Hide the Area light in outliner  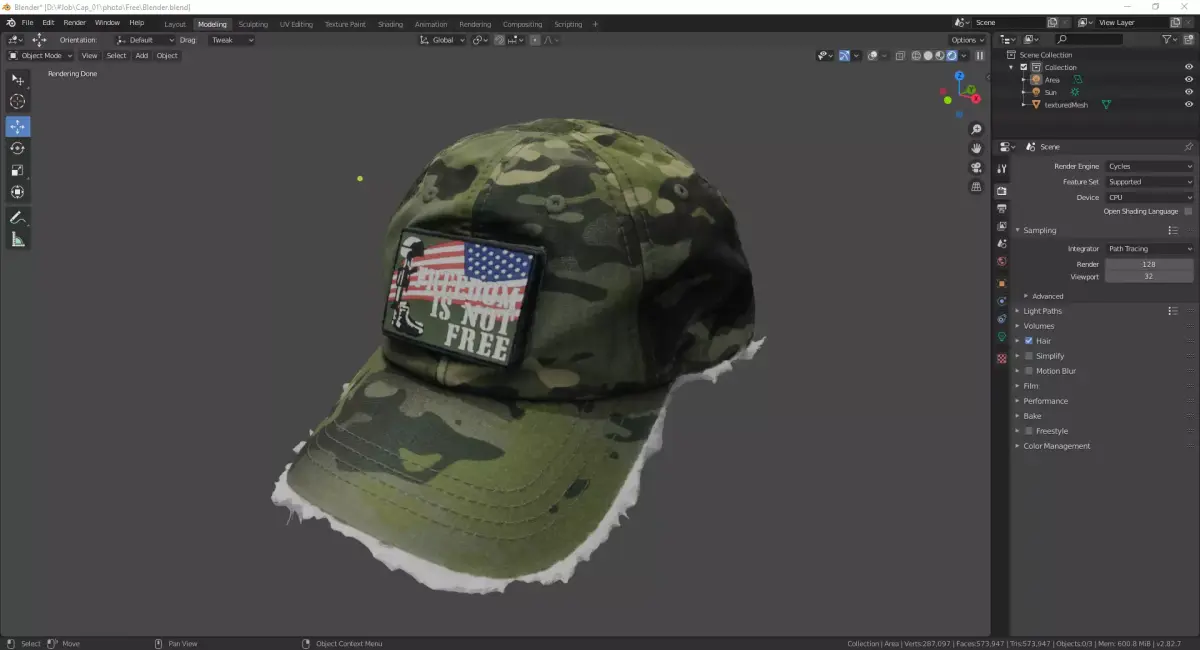tap(1189, 79)
